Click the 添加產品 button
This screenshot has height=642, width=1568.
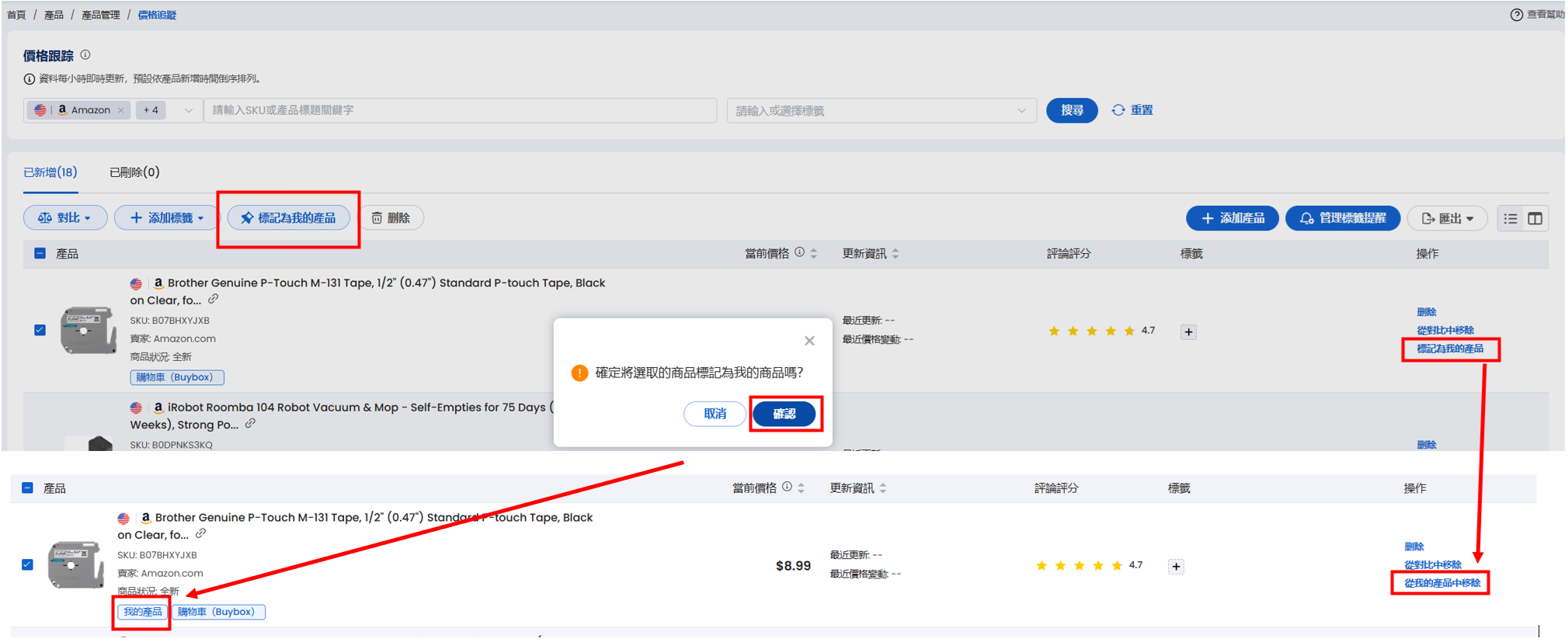click(x=1232, y=218)
